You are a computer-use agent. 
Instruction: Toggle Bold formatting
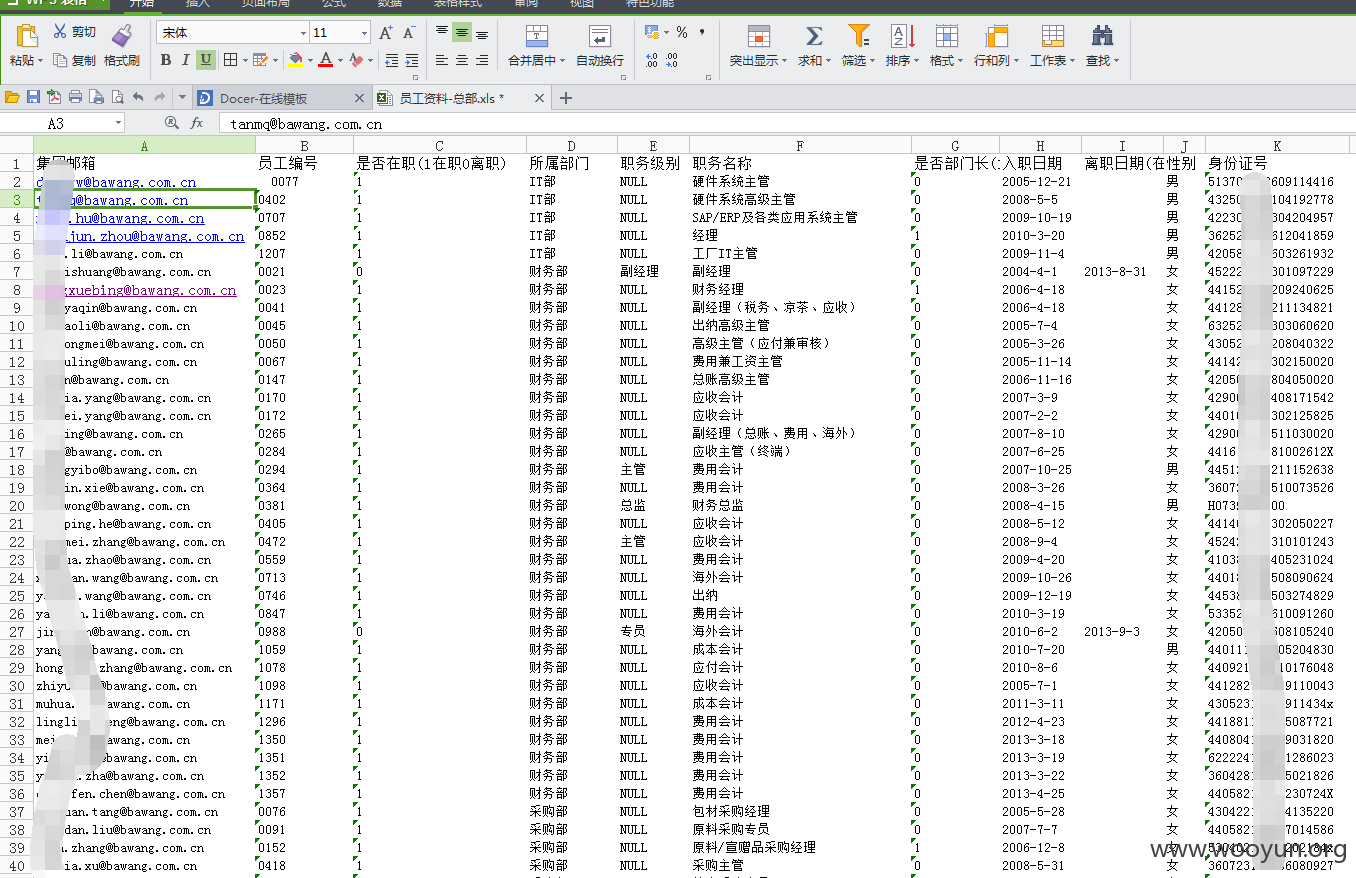point(166,61)
